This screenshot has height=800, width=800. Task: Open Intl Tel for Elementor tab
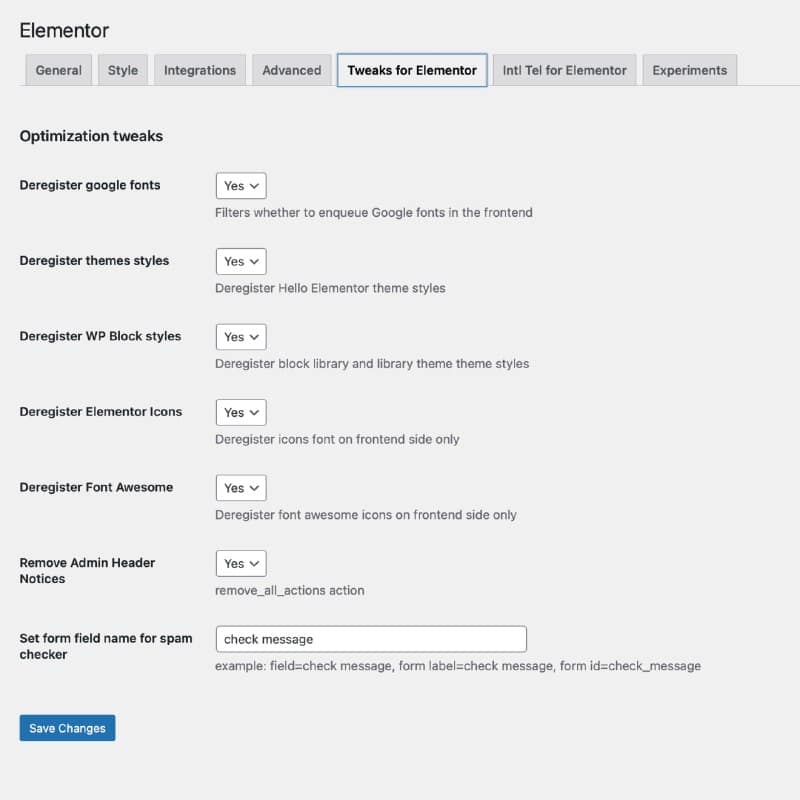(x=564, y=70)
